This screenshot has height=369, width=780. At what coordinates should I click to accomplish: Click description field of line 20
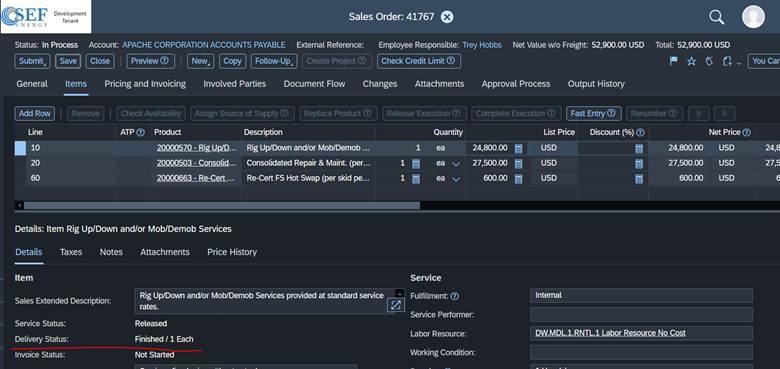pos(308,164)
